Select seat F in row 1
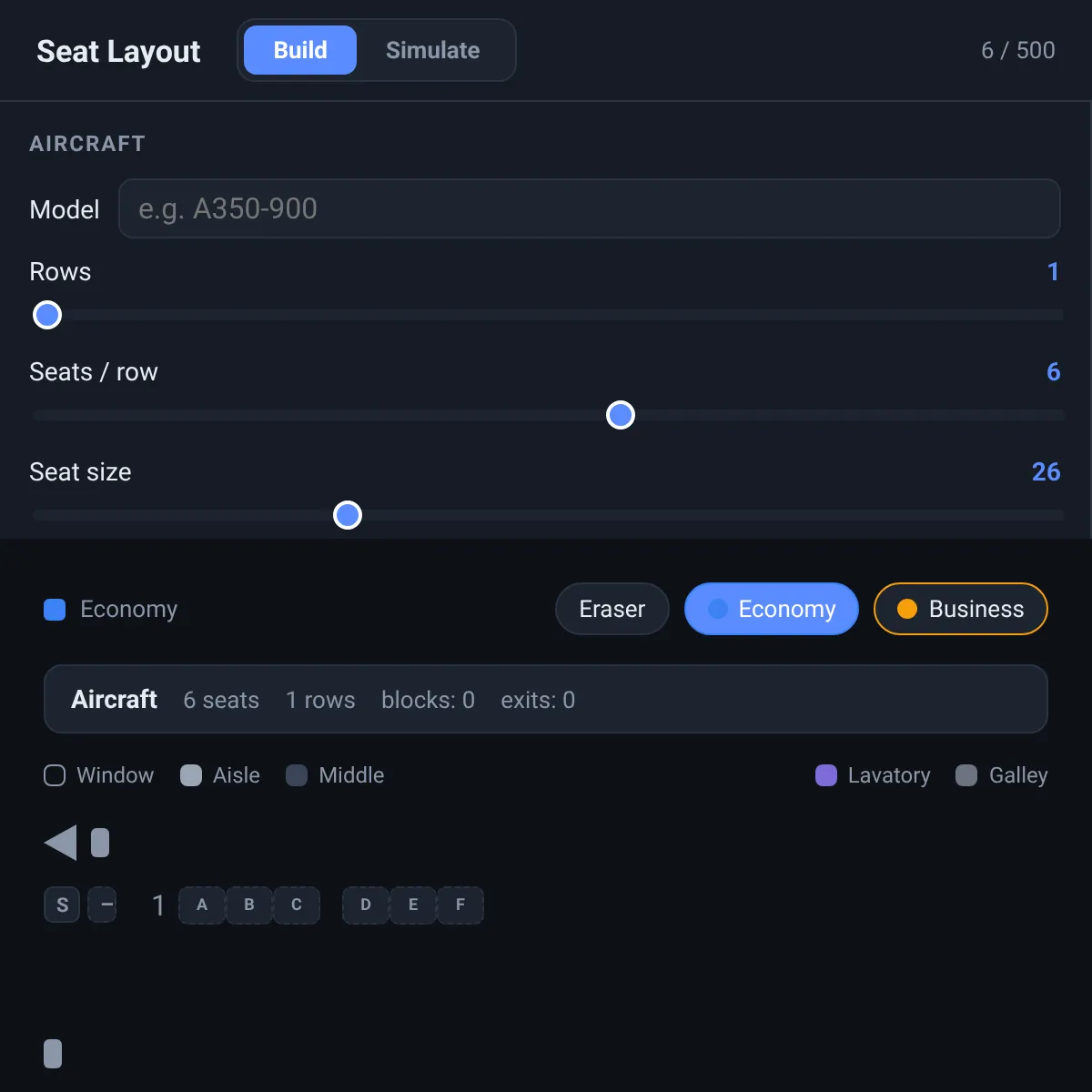1092x1092 pixels. [x=460, y=905]
